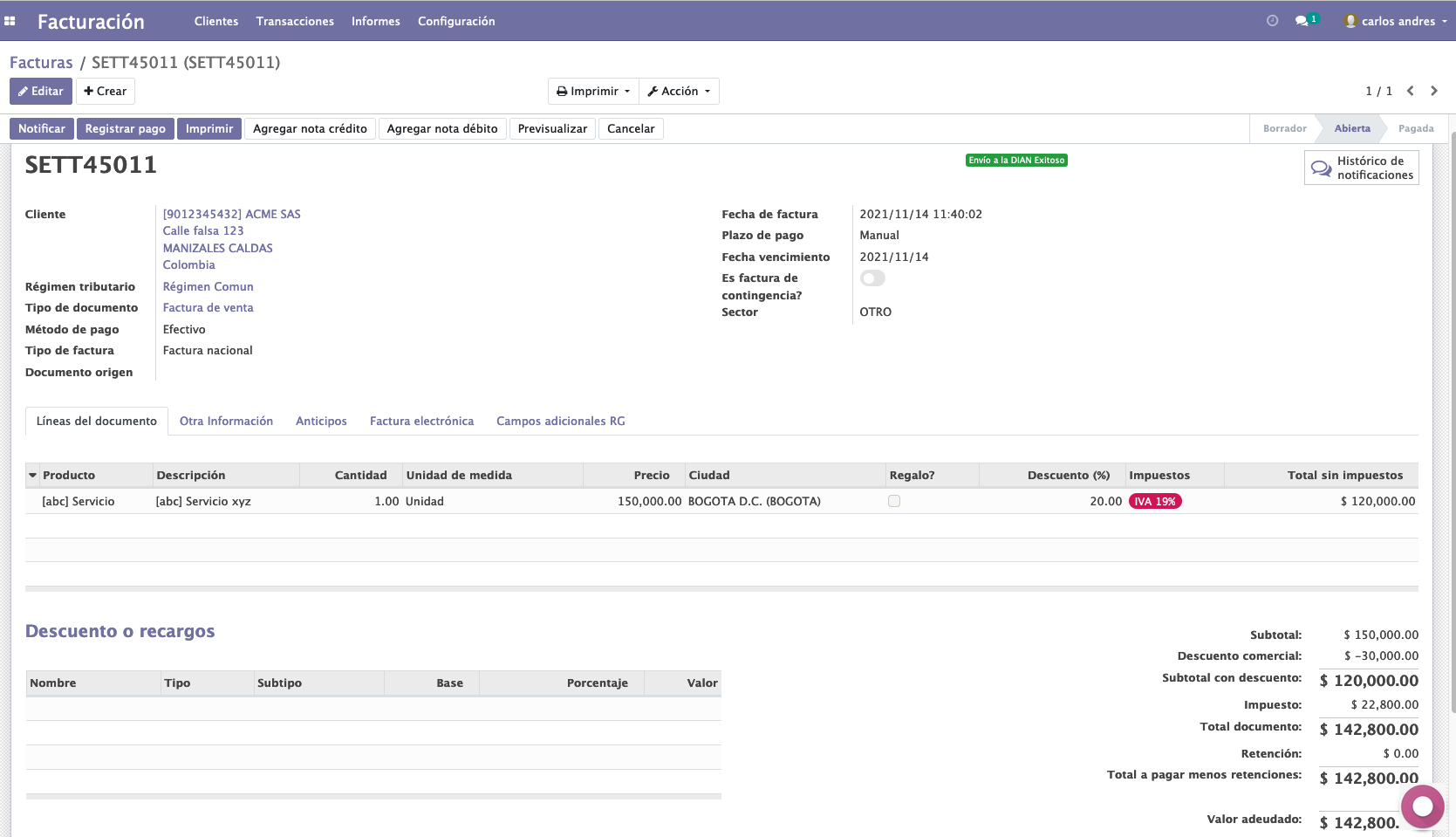Viewport: 1456px width, 837px height.
Task: Click the Cancelar button
Action: tap(631, 128)
